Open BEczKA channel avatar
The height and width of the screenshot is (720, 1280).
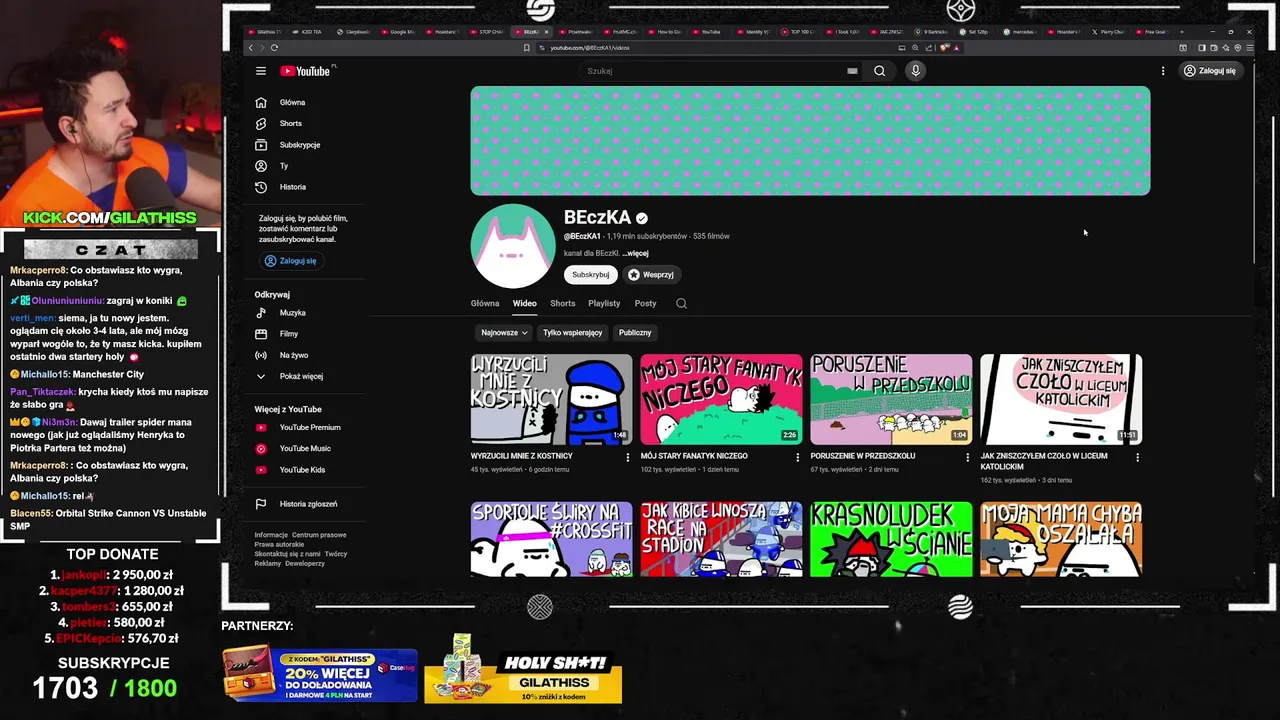tap(513, 246)
